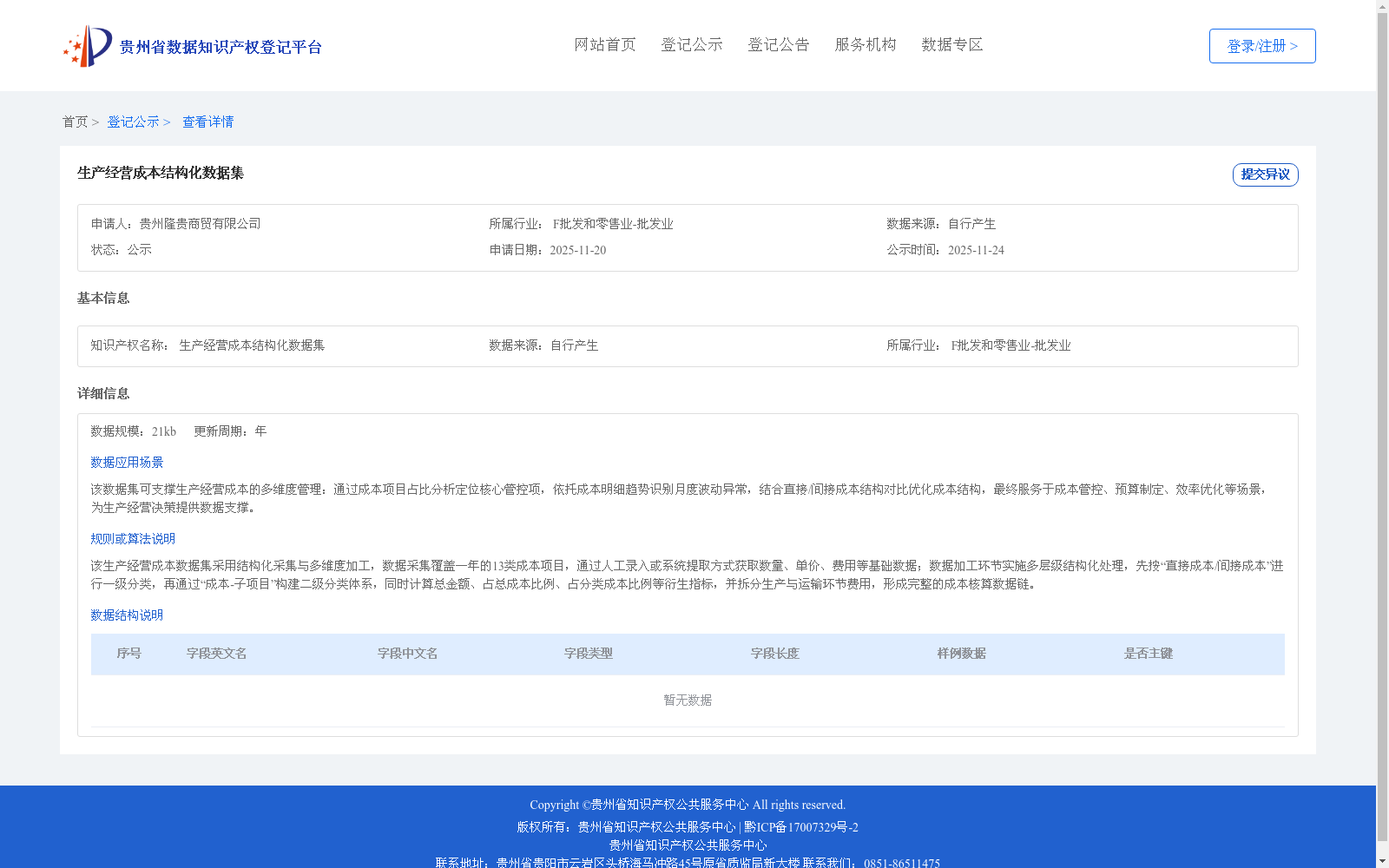Click the footer contact phone 0851-86511475
Viewport: 1389px width, 868px height.
tap(902, 864)
